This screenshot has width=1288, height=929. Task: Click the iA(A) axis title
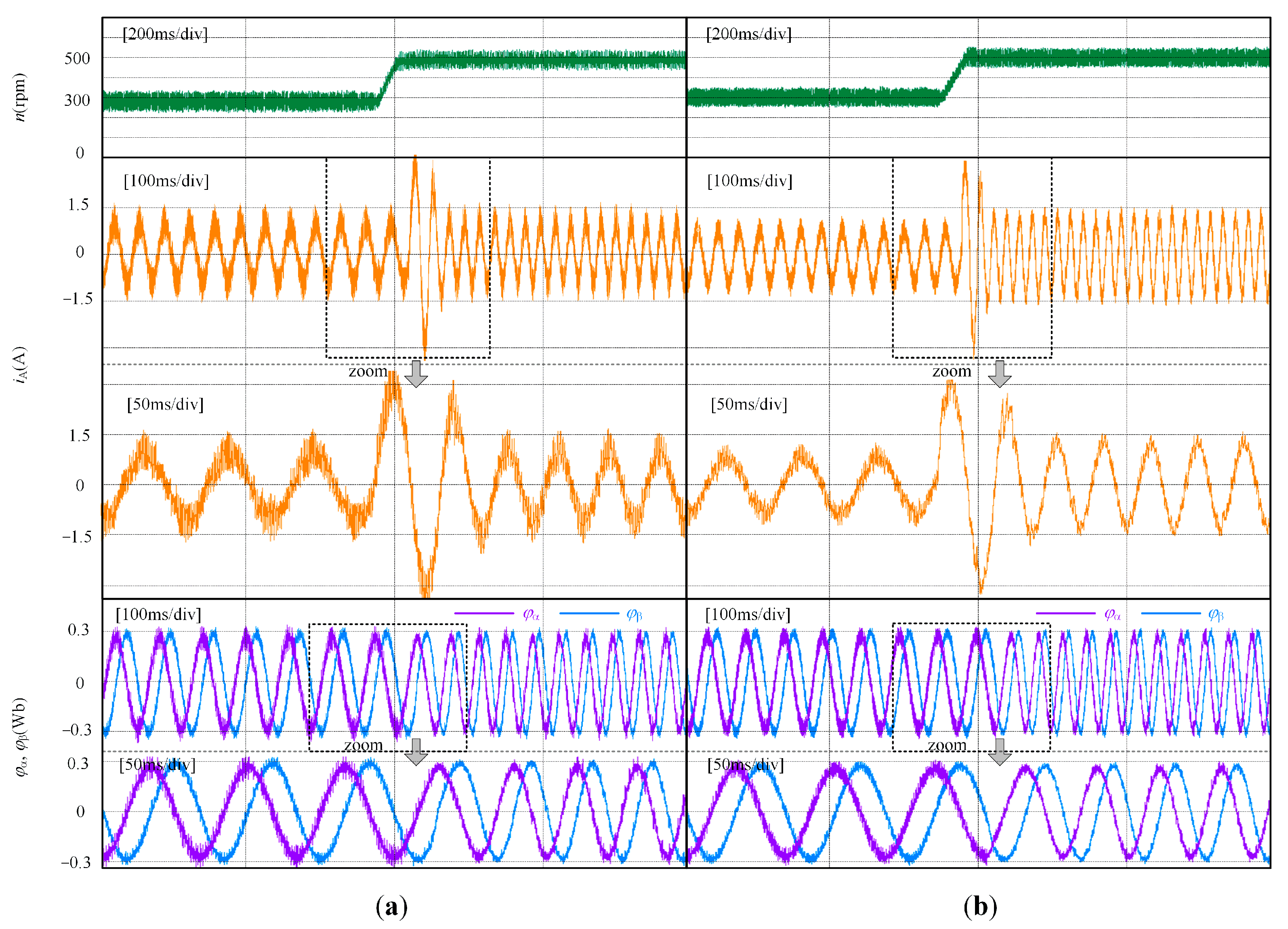(20, 365)
